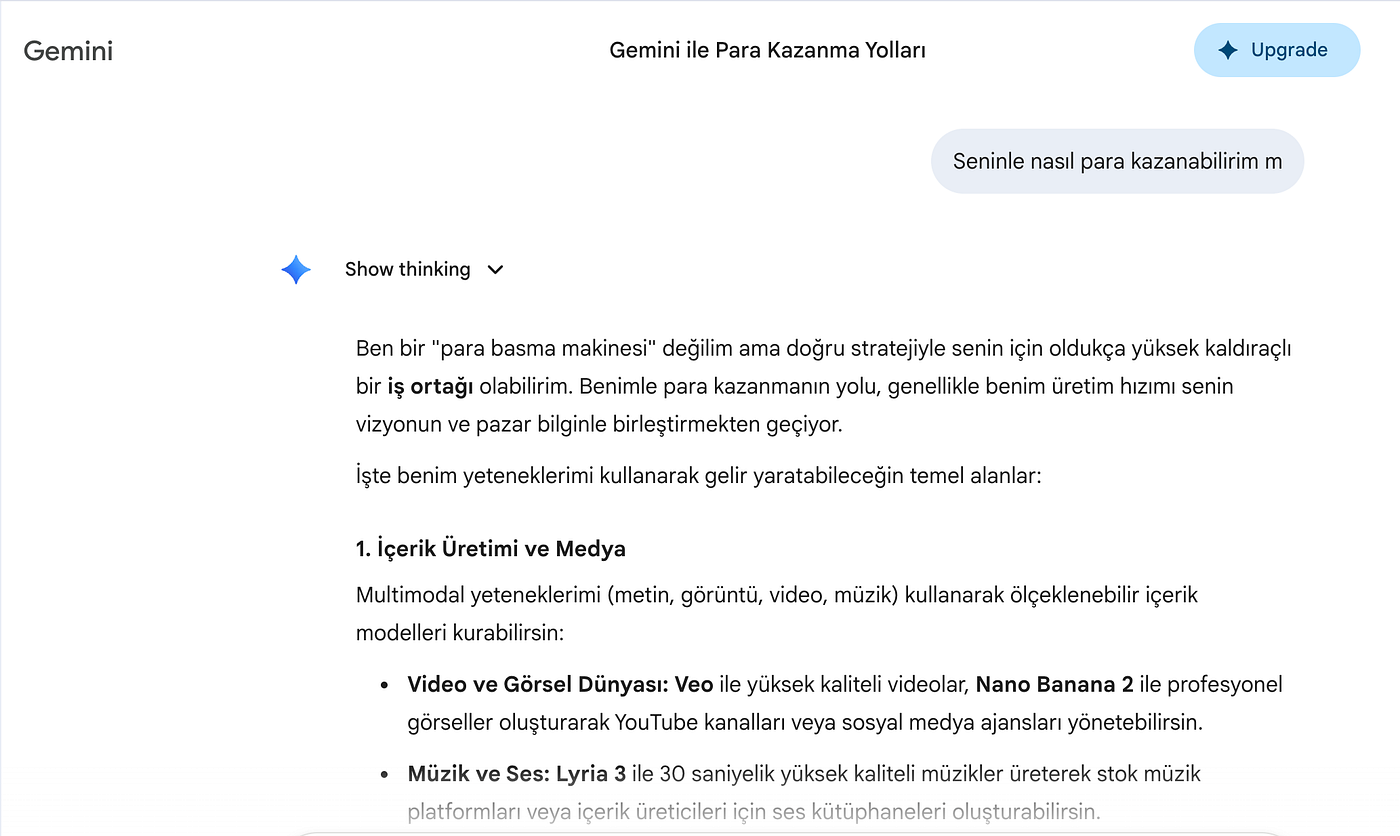
Task: Open the conversation title Gemini ile Para Kazanma Yolları
Action: (767, 50)
